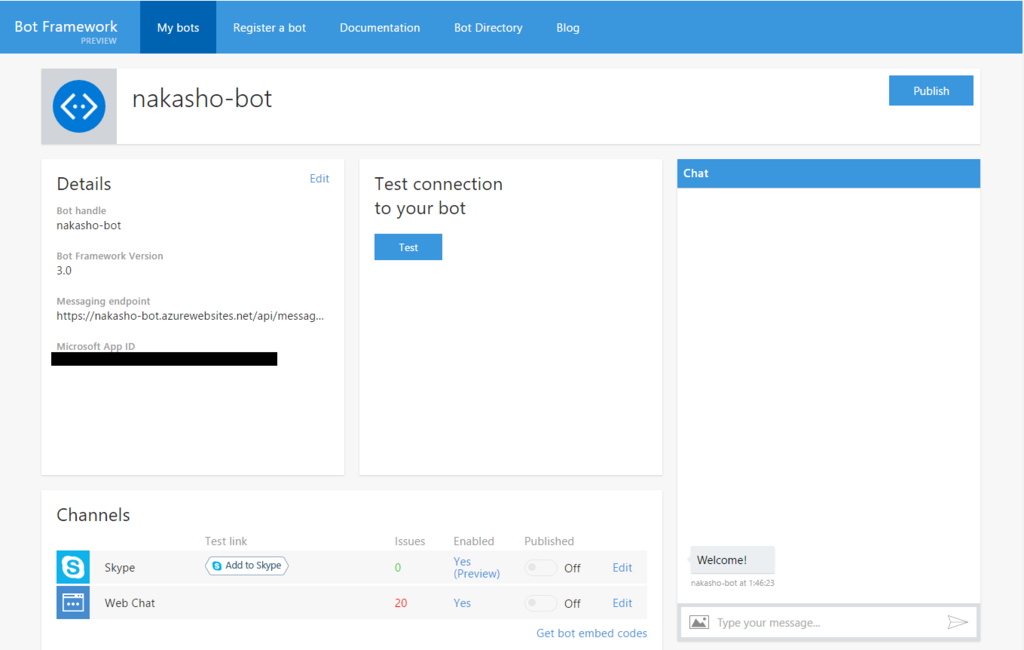Click the messaging endpoint URL text
The image size is (1024, 650).
click(x=190, y=316)
